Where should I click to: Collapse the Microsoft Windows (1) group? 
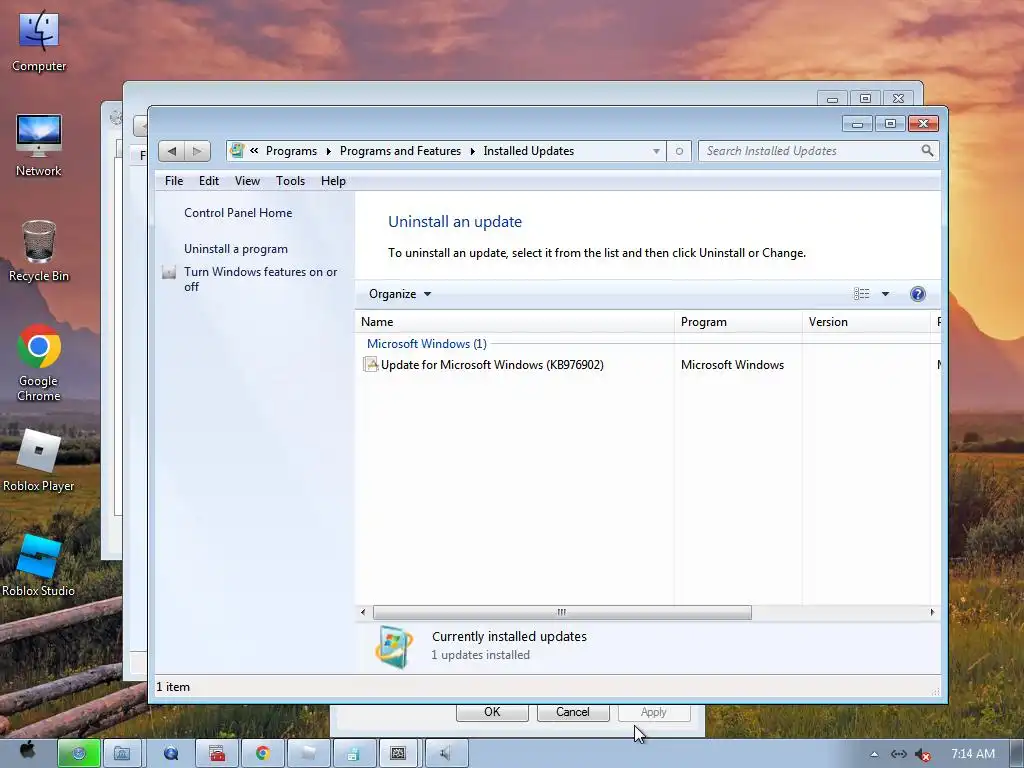pyautogui.click(x=426, y=344)
